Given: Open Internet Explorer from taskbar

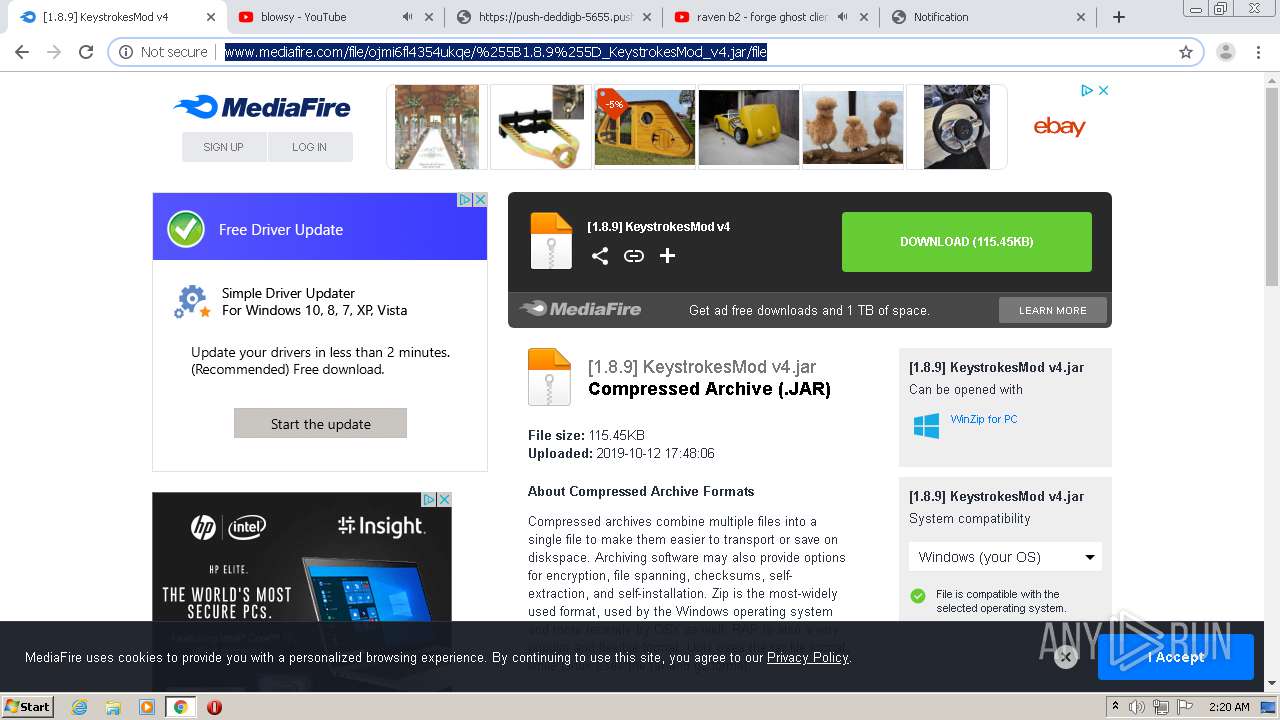Looking at the screenshot, I should pos(80,707).
